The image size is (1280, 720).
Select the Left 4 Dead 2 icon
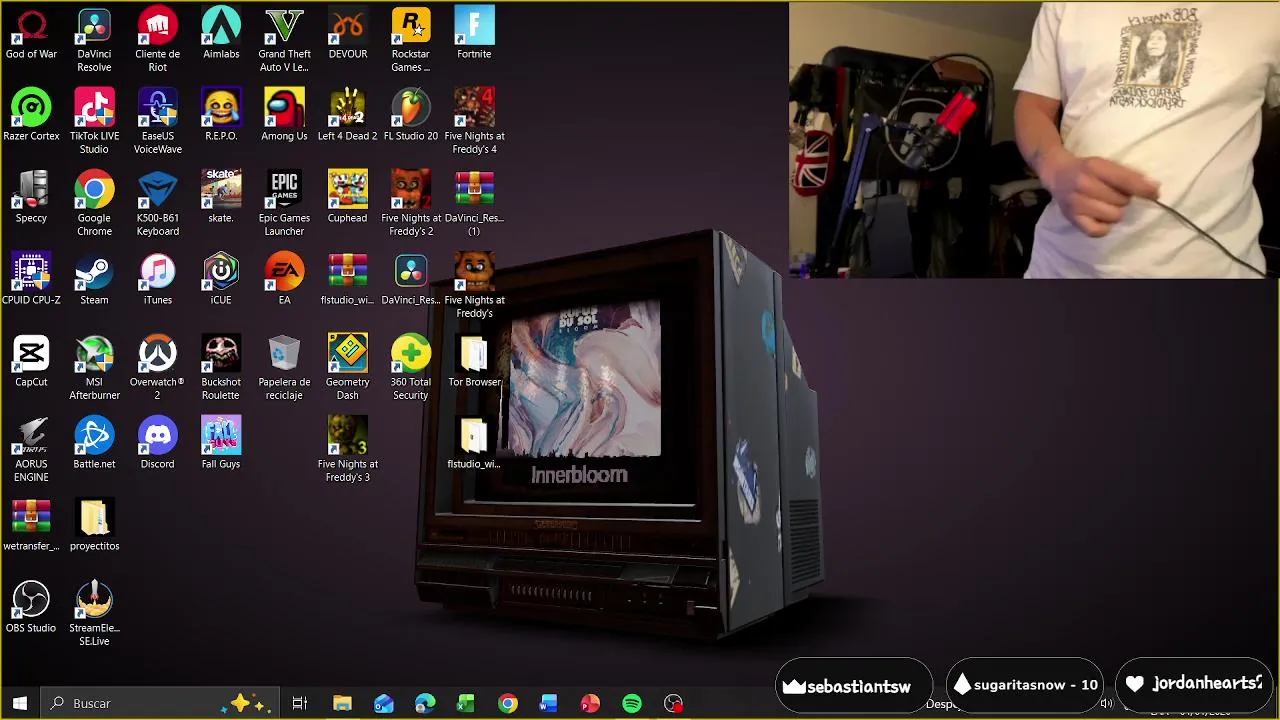point(347,116)
